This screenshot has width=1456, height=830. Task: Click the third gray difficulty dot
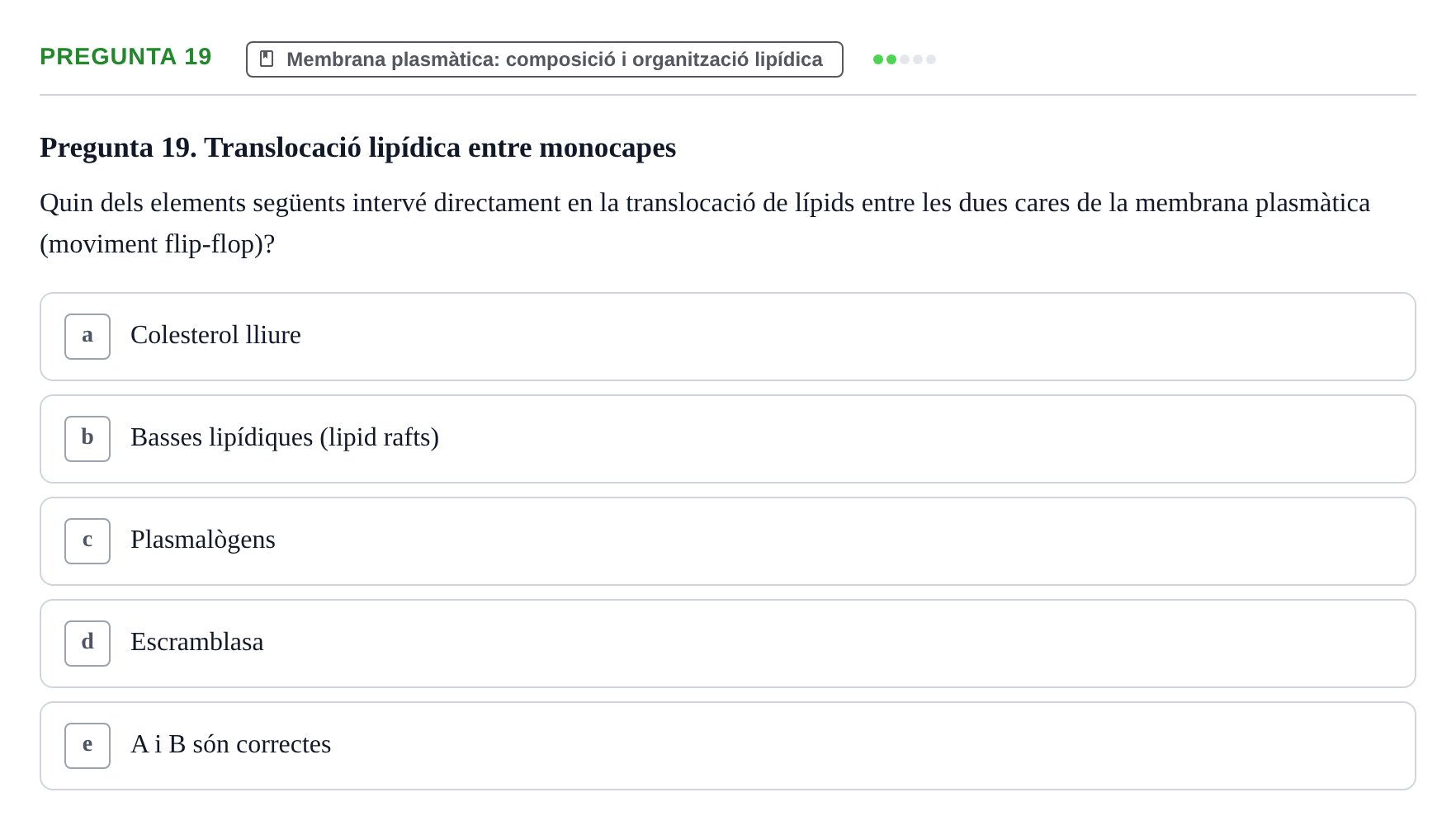[x=905, y=59]
